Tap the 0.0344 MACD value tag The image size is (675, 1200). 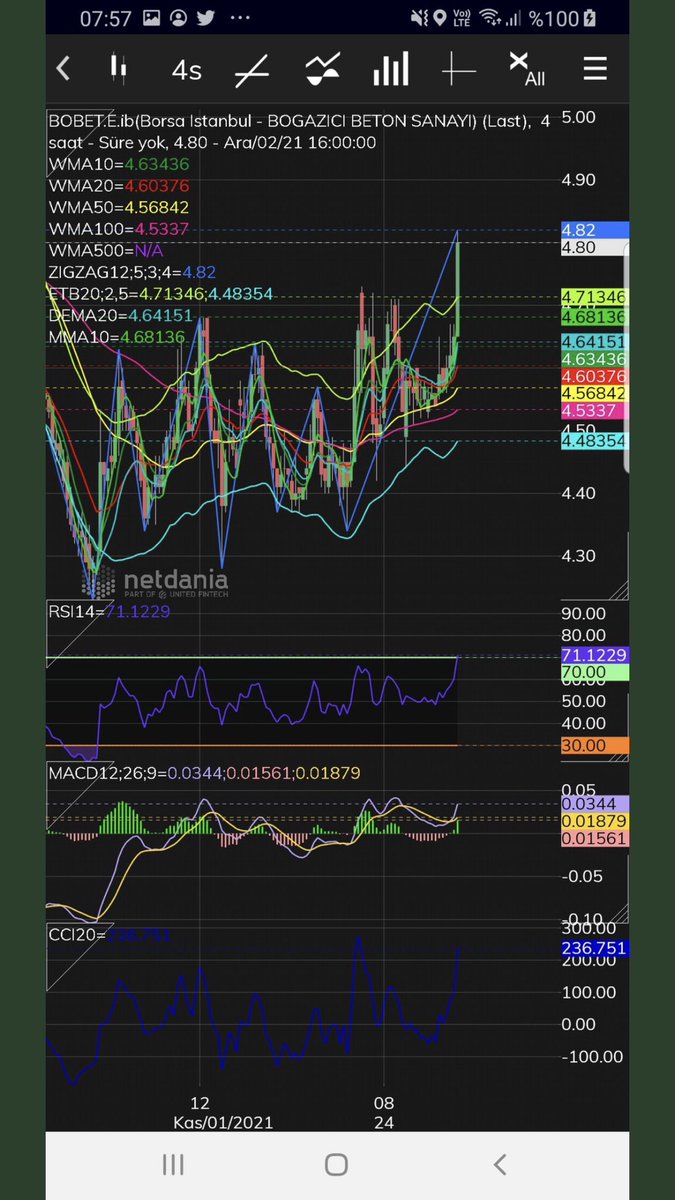pyautogui.click(x=594, y=803)
